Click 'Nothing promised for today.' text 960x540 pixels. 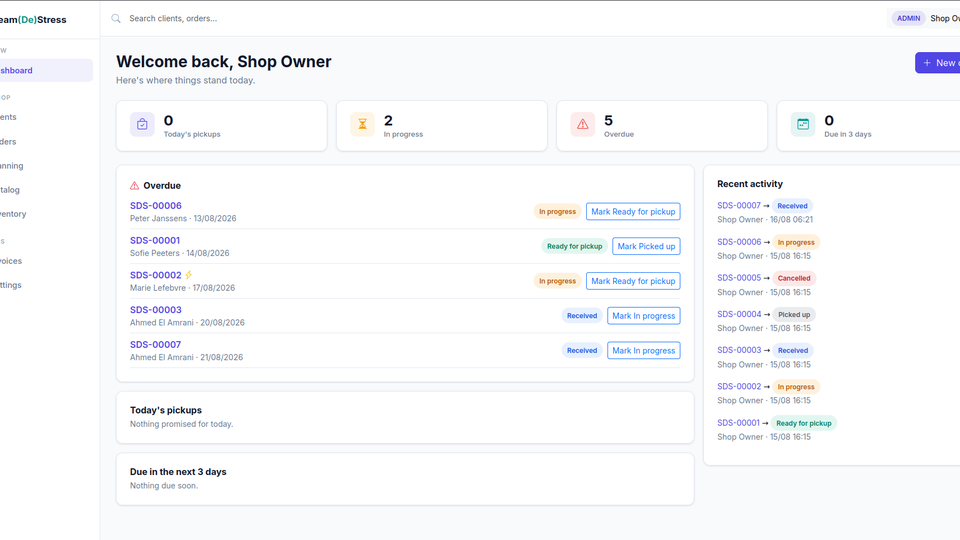[x=181, y=424]
